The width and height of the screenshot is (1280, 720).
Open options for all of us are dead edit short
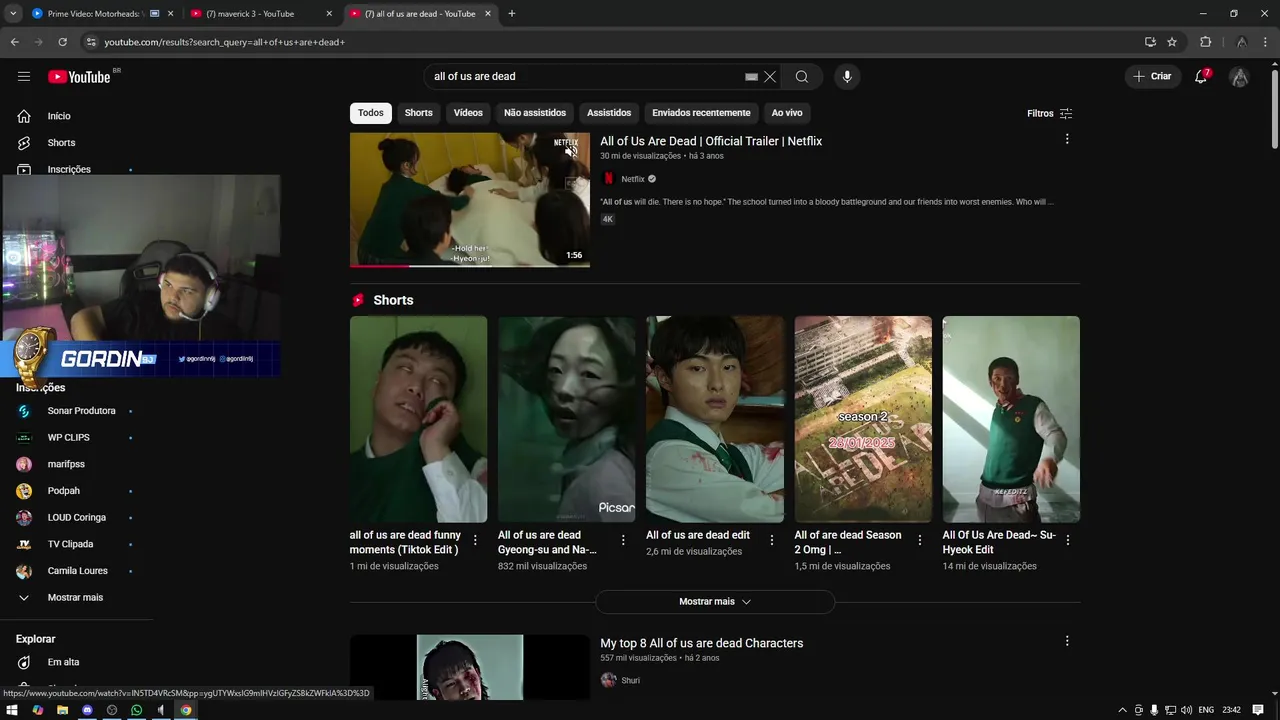771,540
